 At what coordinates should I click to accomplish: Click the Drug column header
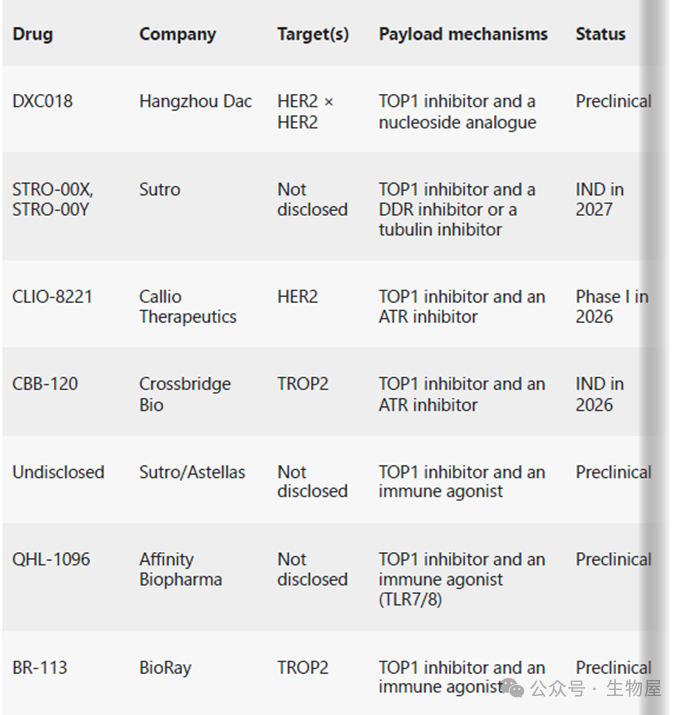(x=33, y=34)
